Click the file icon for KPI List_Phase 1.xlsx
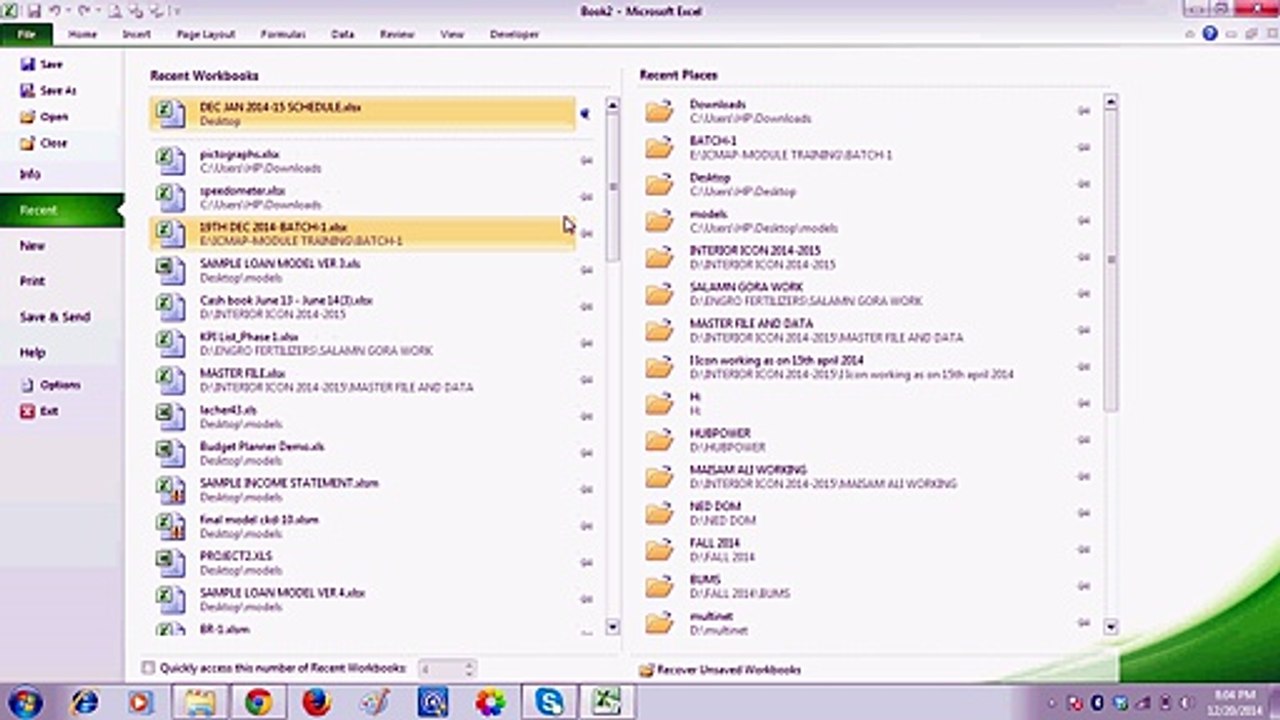The width and height of the screenshot is (1280, 720). pyautogui.click(x=171, y=343)
